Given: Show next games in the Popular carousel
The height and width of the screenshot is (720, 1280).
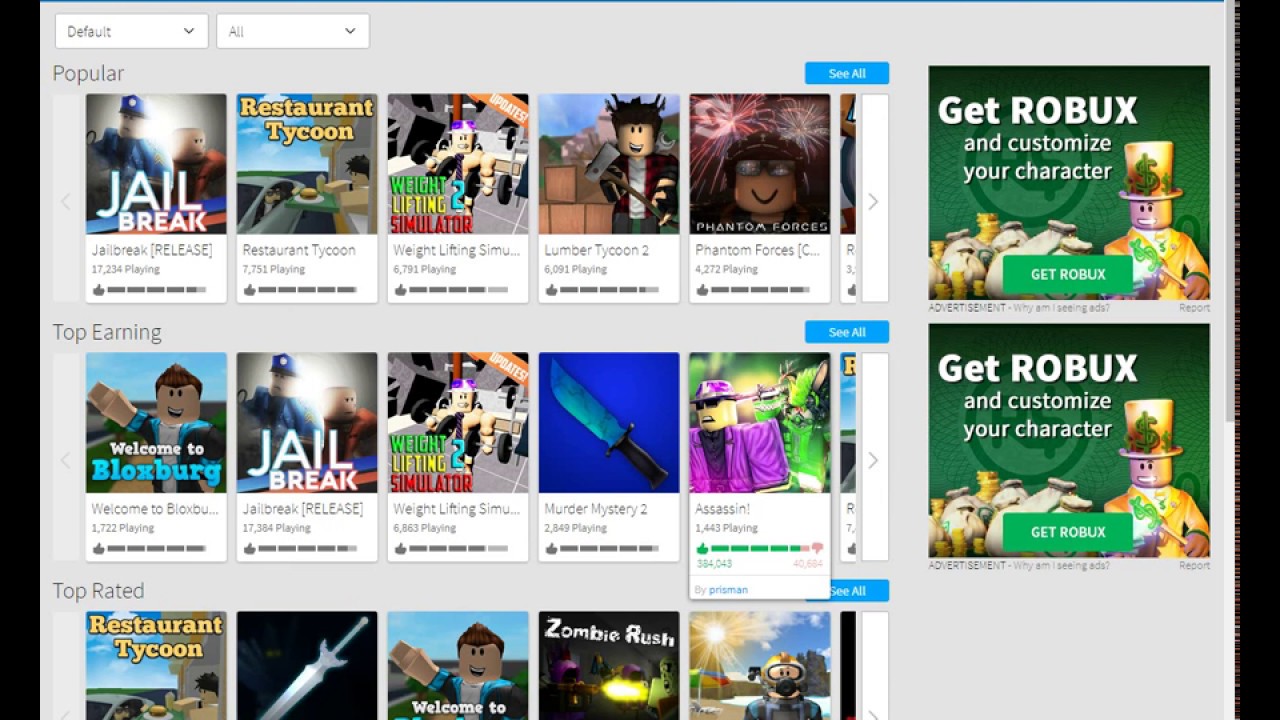Looking at the screenshot, I should 874,201.
